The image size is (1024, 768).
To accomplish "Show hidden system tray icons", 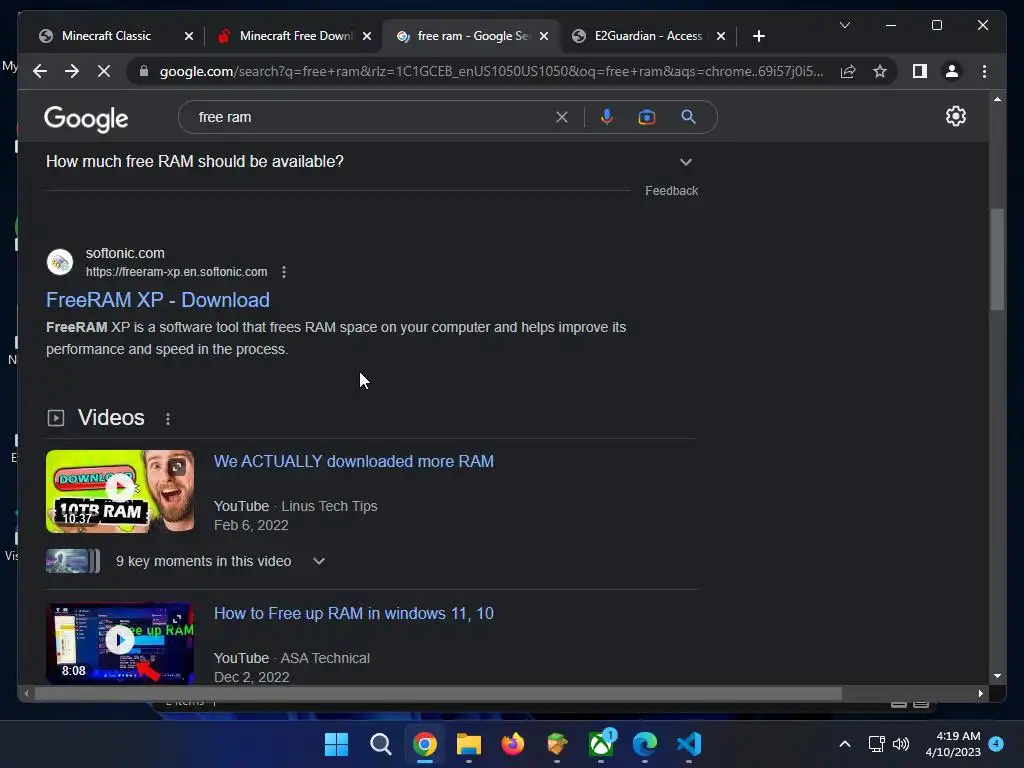I will pos(844,744).
